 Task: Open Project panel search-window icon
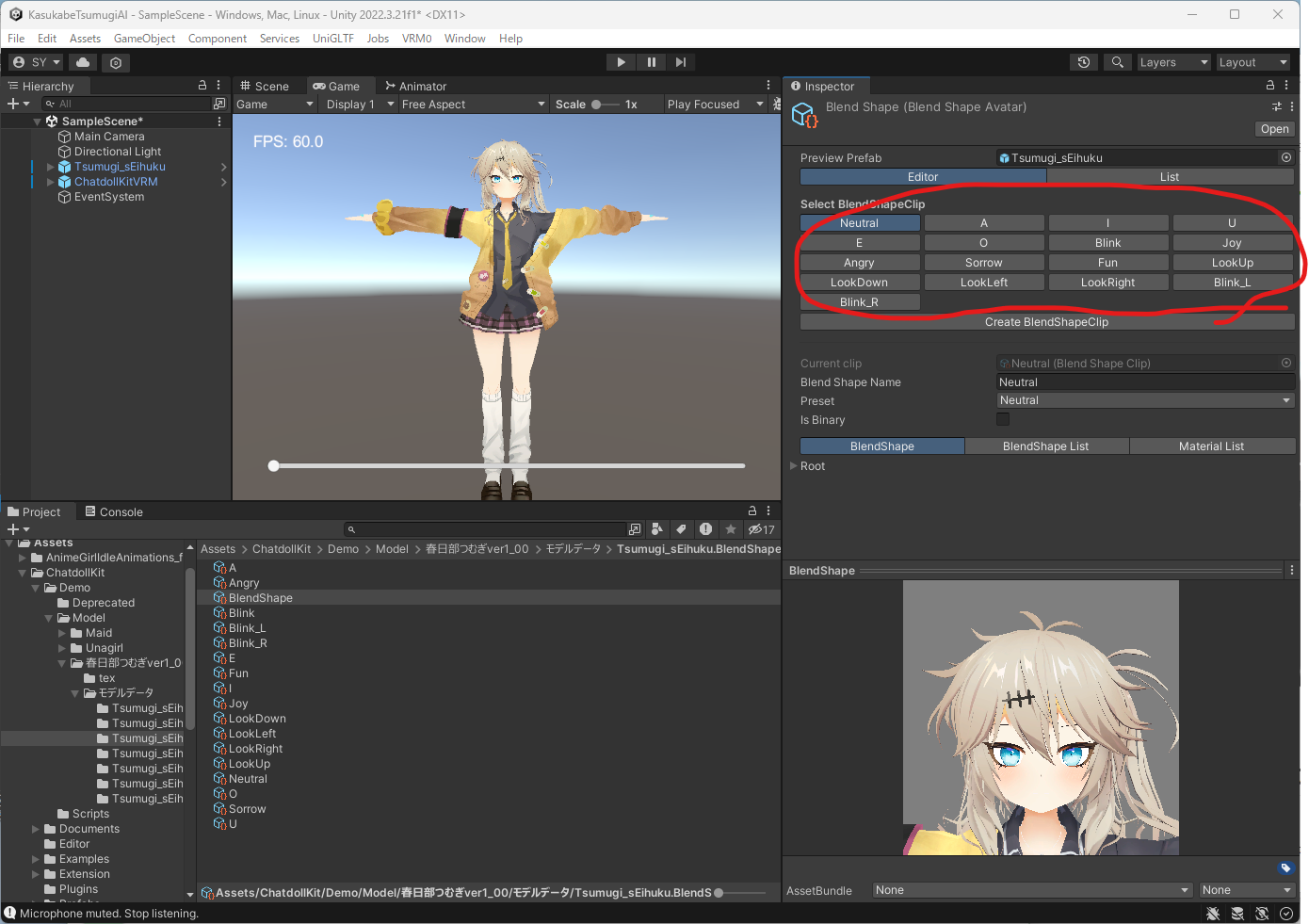[x=635, y=529]
